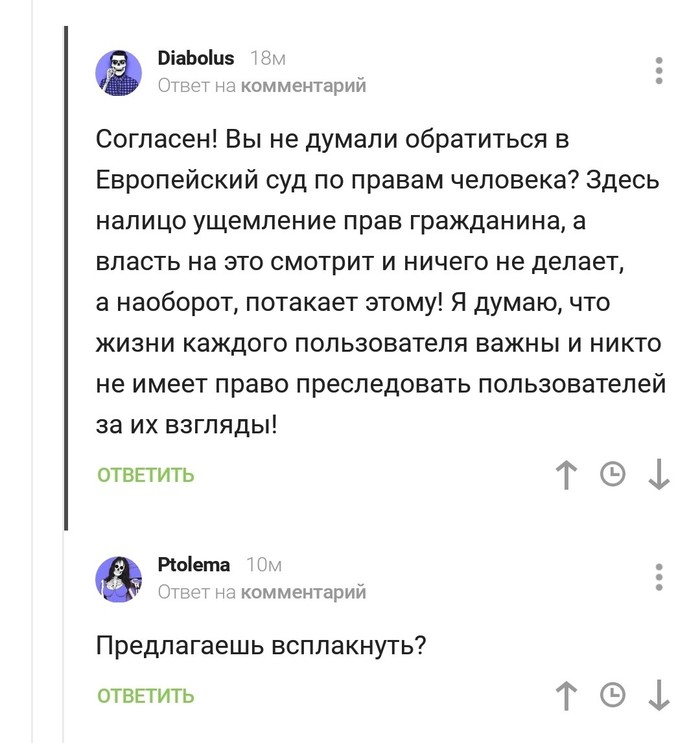Upvote the Diabolus comment
Image resolution: width=700 pixels, height=743 pixels.
(x=567, y=475)
